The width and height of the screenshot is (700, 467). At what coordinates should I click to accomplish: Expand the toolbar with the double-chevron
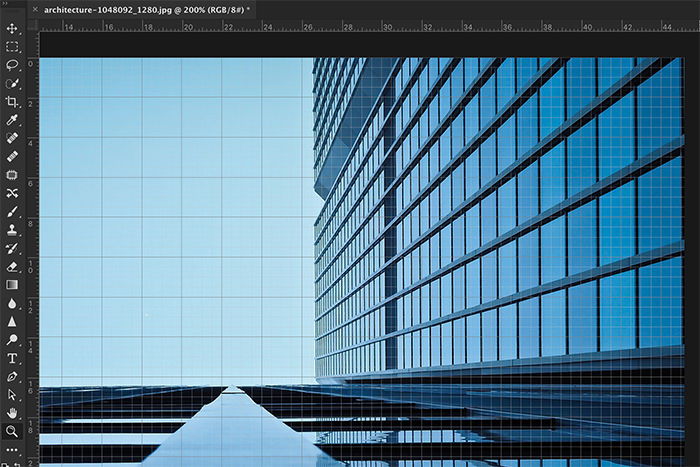pos(3,2)
